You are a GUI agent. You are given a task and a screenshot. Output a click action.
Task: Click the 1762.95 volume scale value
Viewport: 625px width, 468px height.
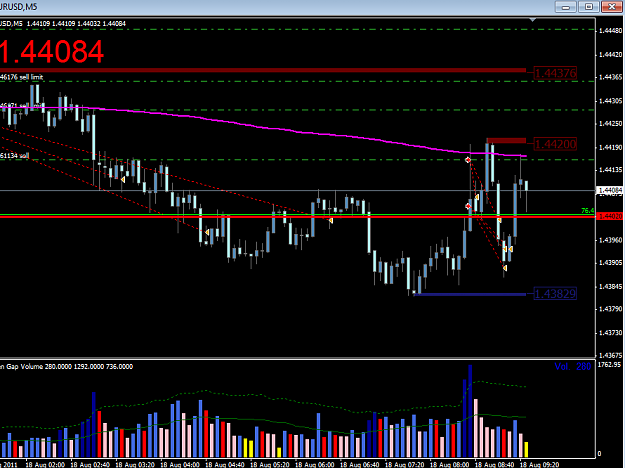pos(610,365)
